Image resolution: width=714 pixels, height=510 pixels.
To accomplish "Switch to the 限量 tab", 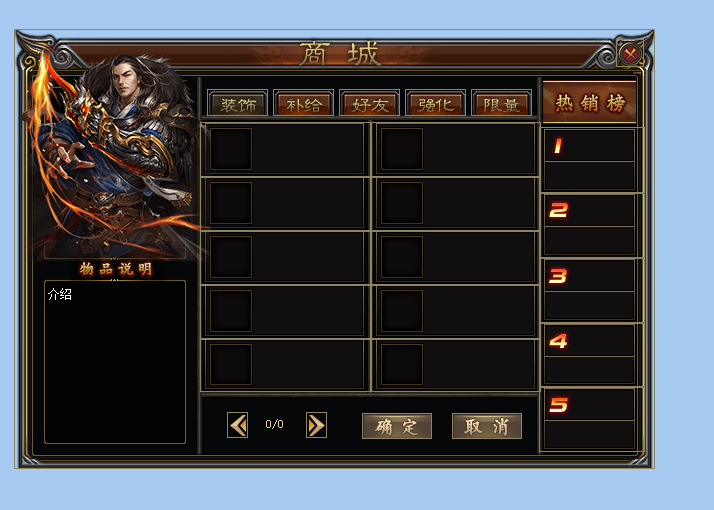I will pos(502,103).
